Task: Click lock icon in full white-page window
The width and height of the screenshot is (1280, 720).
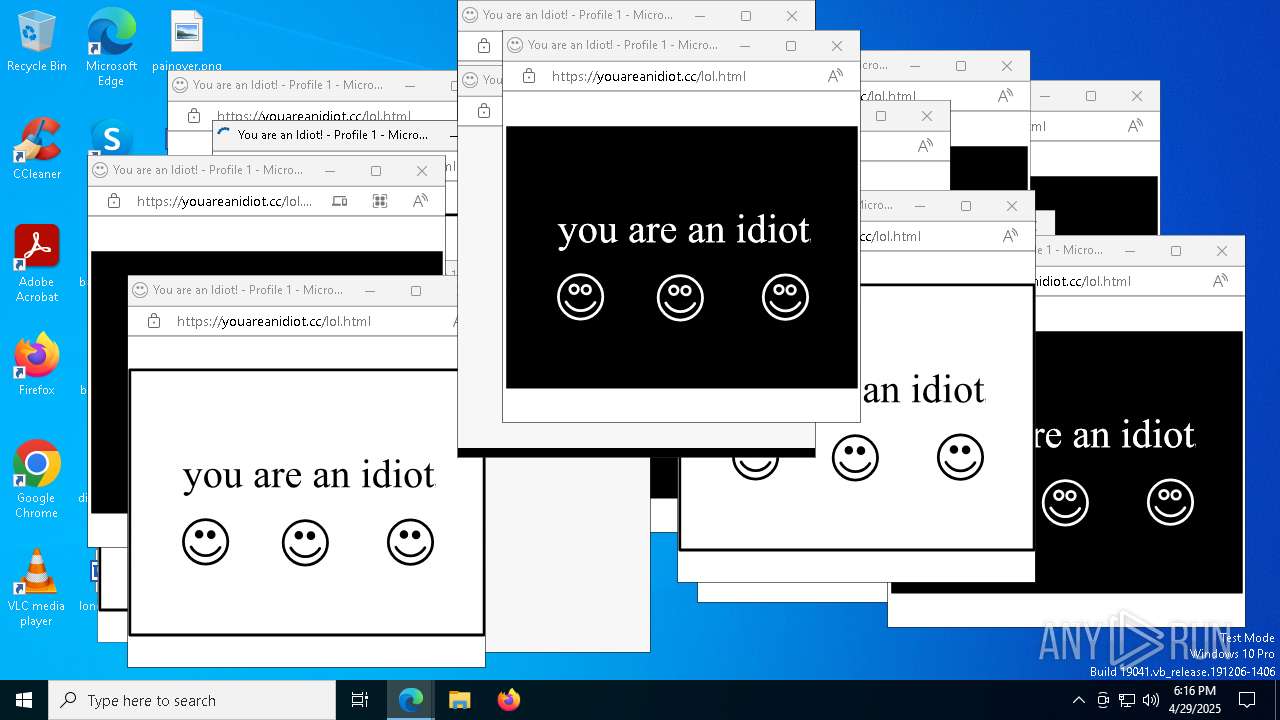Action: click(154, 321)
